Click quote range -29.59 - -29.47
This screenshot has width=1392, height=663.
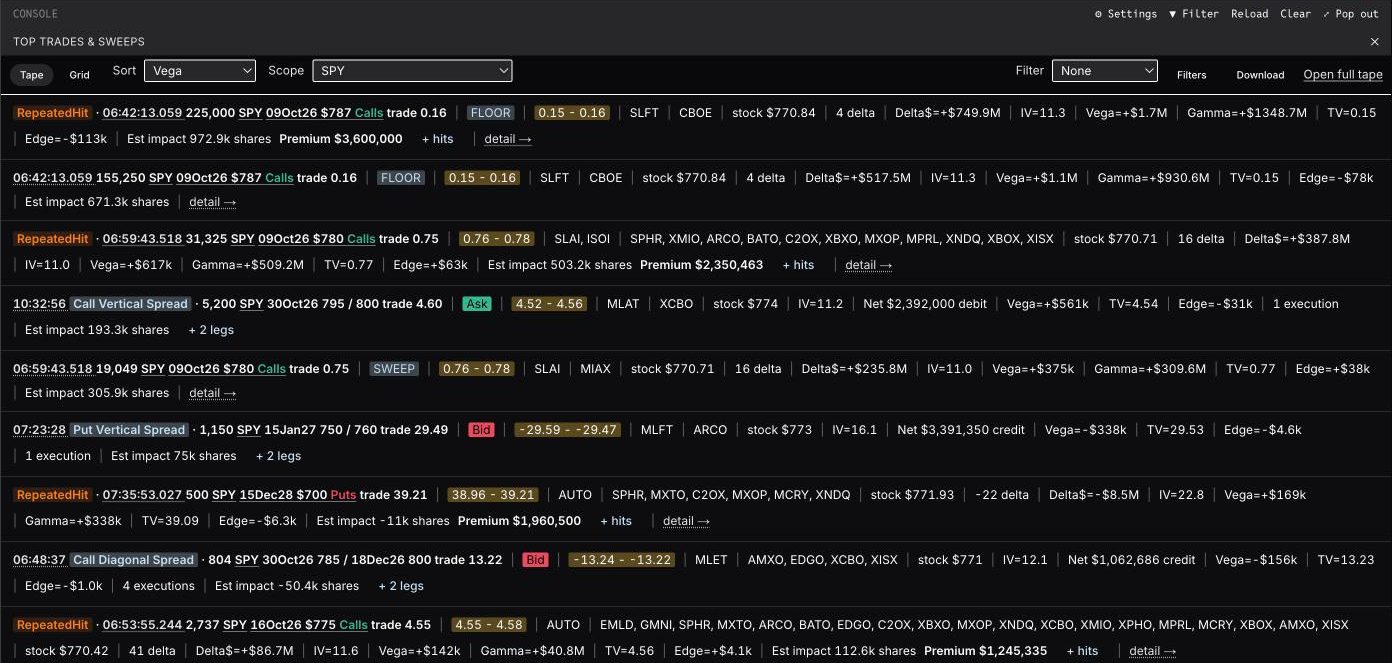tap(568, 430)
